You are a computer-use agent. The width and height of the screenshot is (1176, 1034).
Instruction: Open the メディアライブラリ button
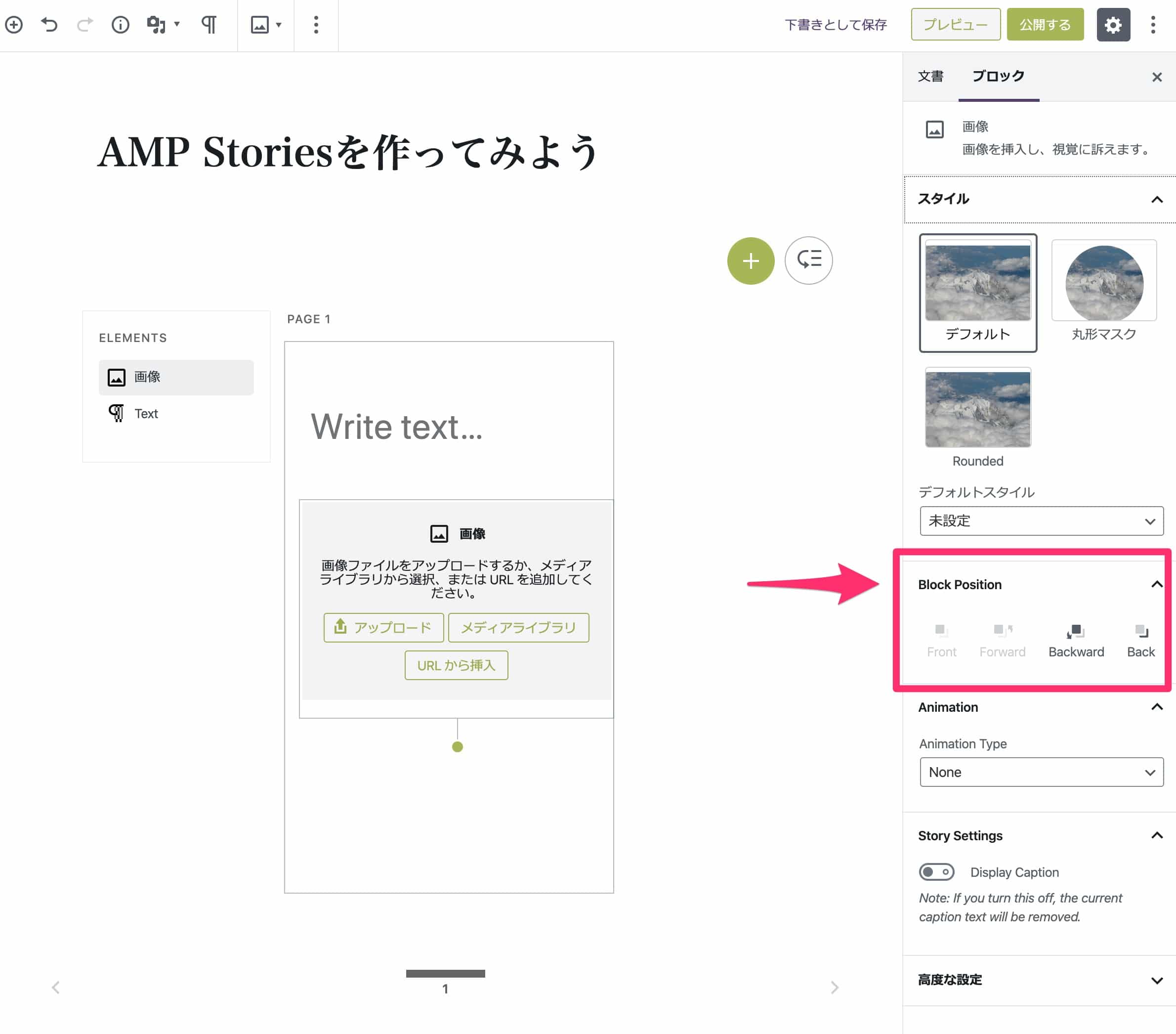[518, 628]
